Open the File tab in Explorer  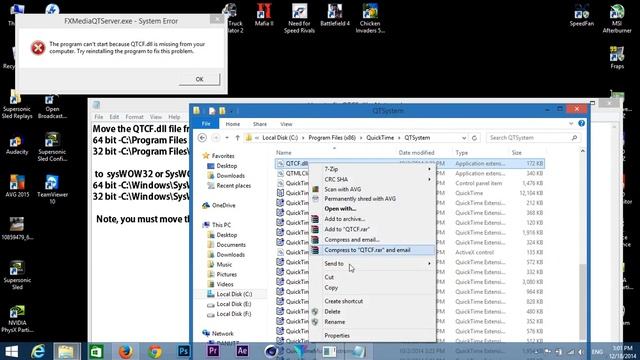pyautogui.click(x=206, y=124)
